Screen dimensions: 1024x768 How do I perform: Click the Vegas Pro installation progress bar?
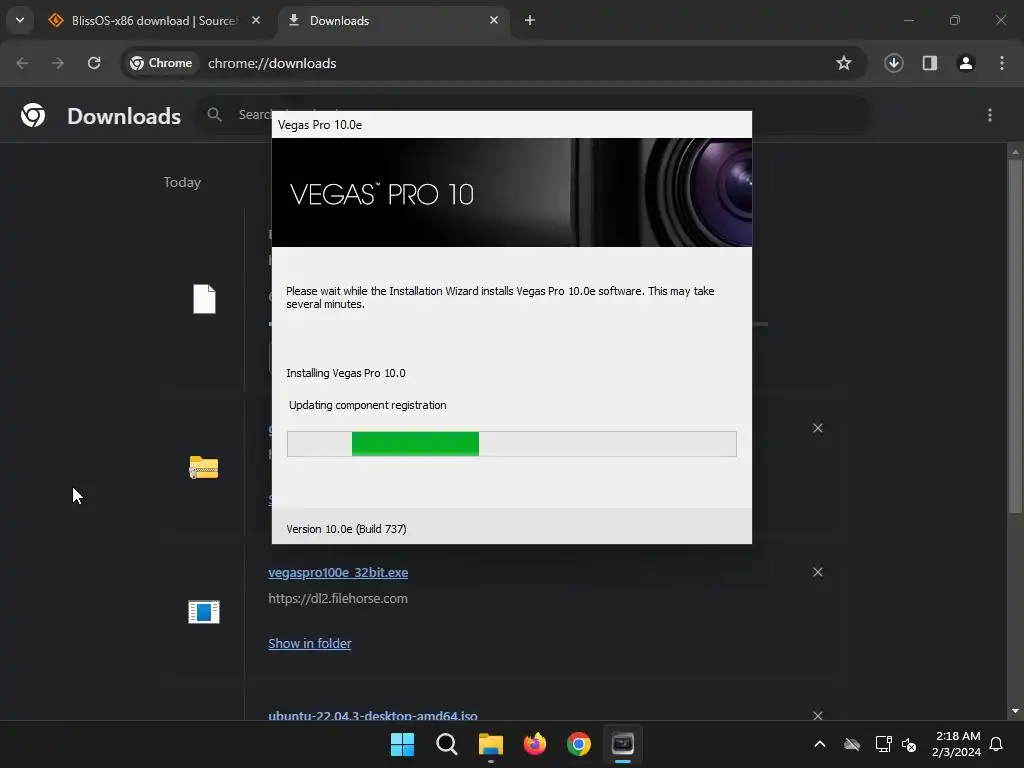click(x=511, y=444)
